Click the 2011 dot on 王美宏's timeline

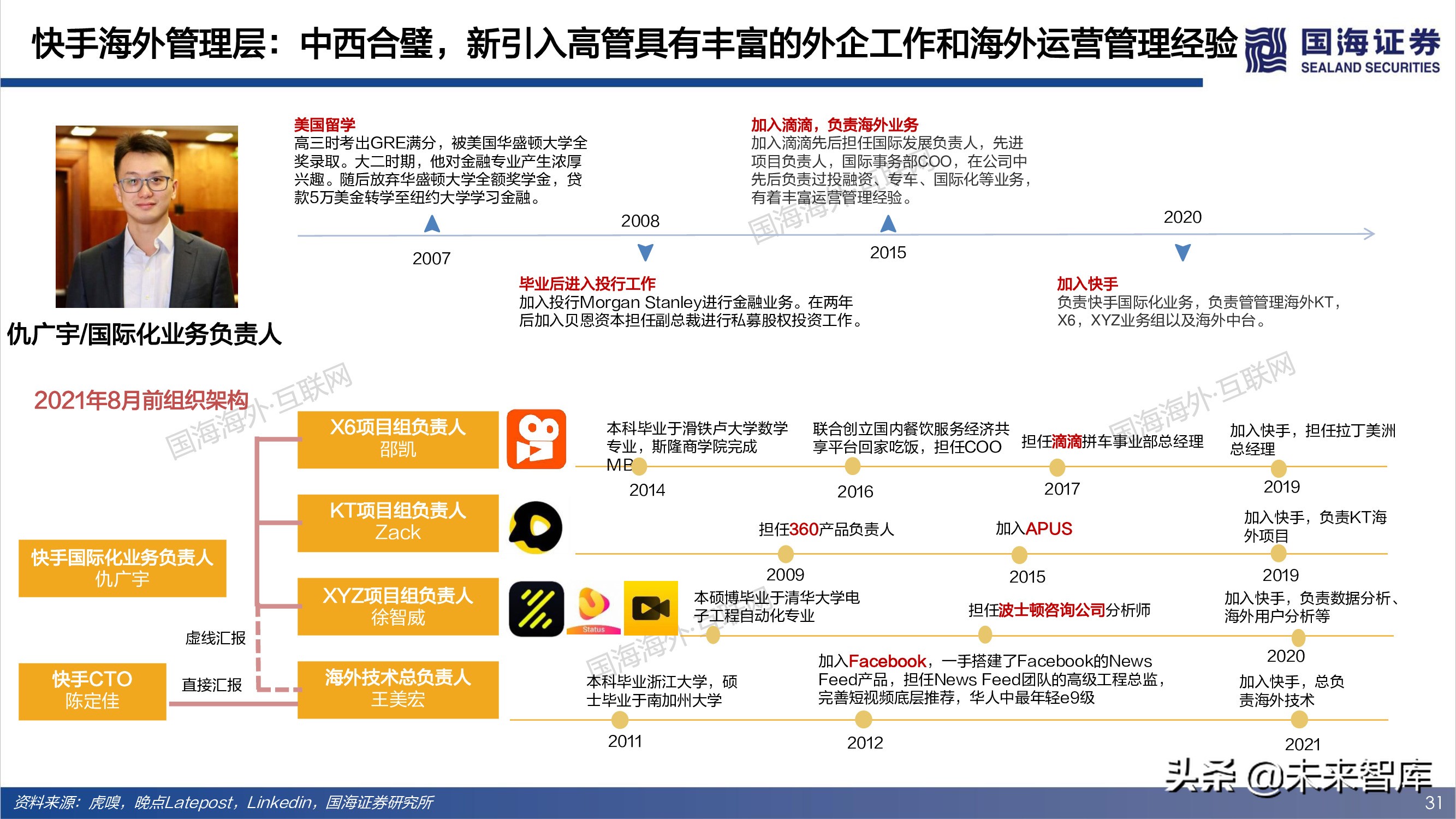click(620, 720)
